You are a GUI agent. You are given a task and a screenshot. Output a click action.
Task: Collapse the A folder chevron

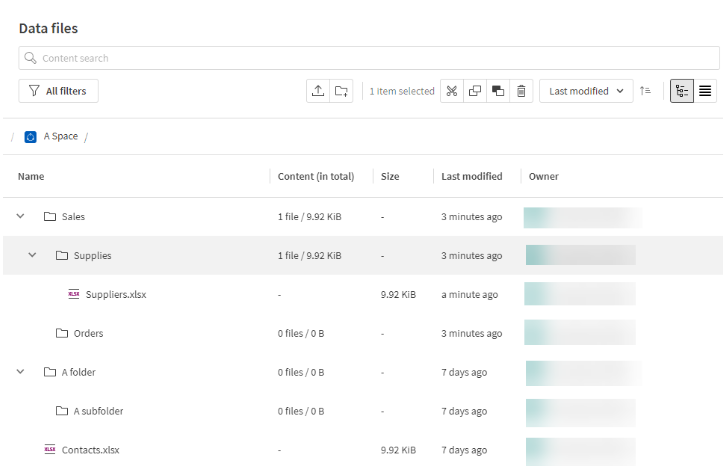point(21,372)
